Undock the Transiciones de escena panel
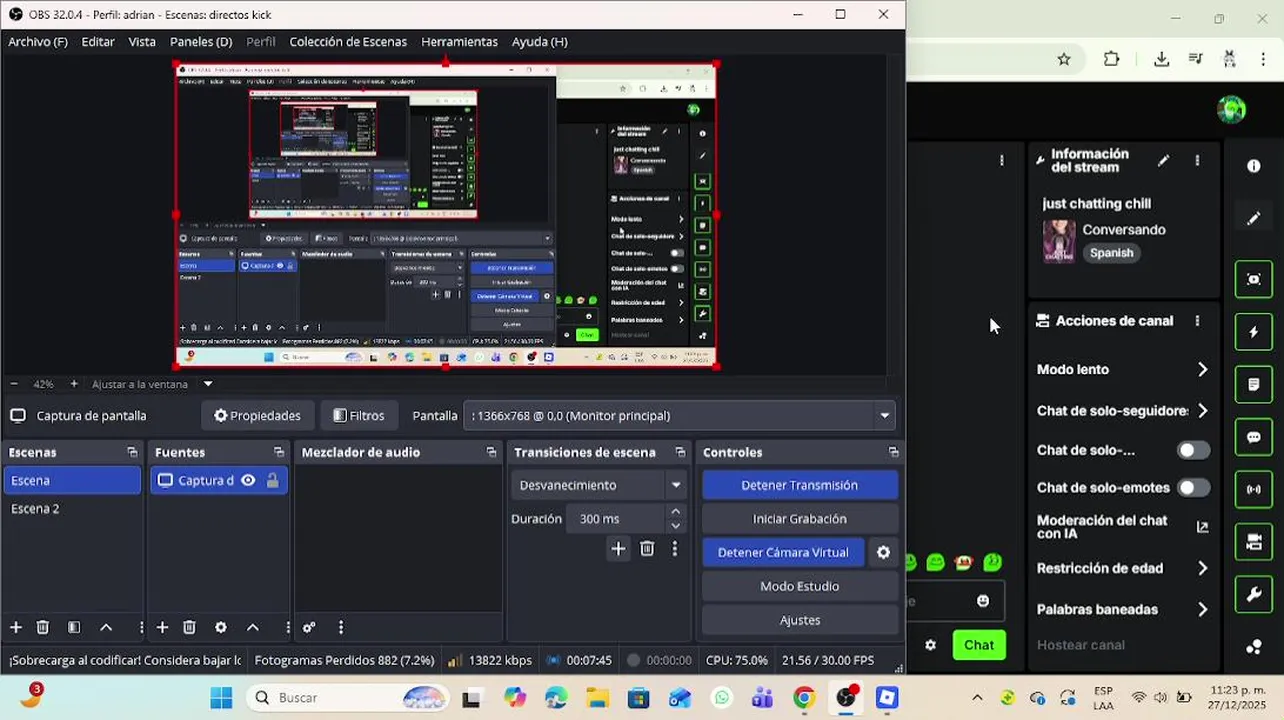This screenshot has height=720, width=1284. [680, 452]
